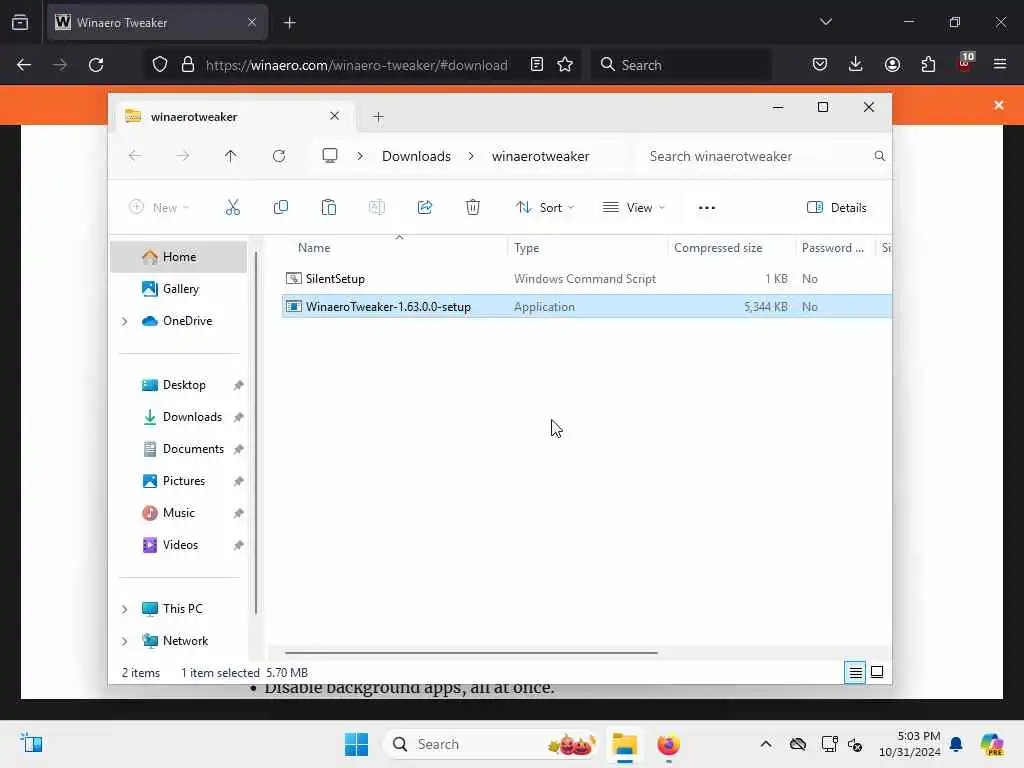
Task: Open the Sort dropdown menu
Action: click(x=545, y=208)
